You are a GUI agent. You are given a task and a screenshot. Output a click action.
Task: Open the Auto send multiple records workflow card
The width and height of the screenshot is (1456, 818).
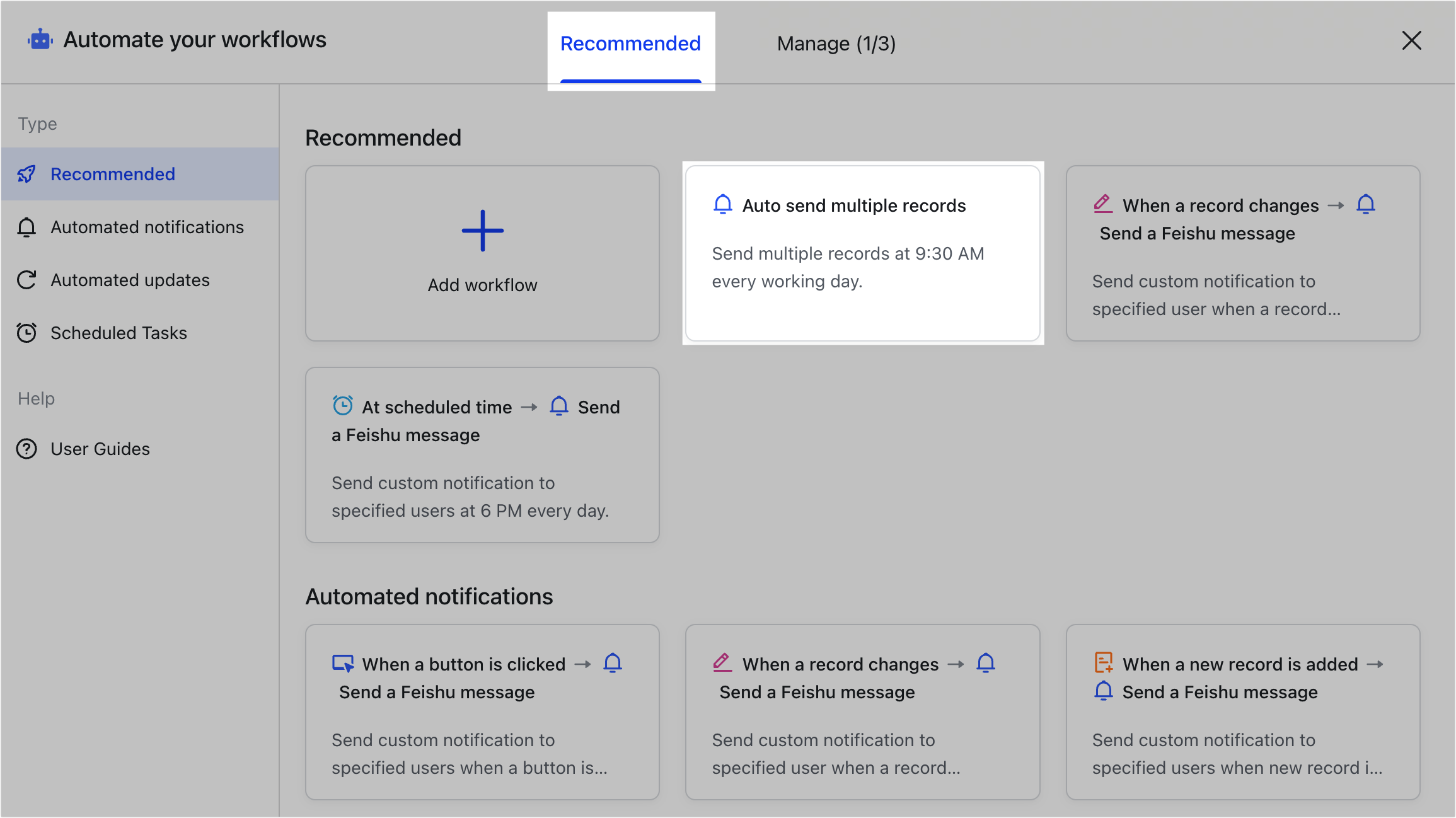pos(862,252)
